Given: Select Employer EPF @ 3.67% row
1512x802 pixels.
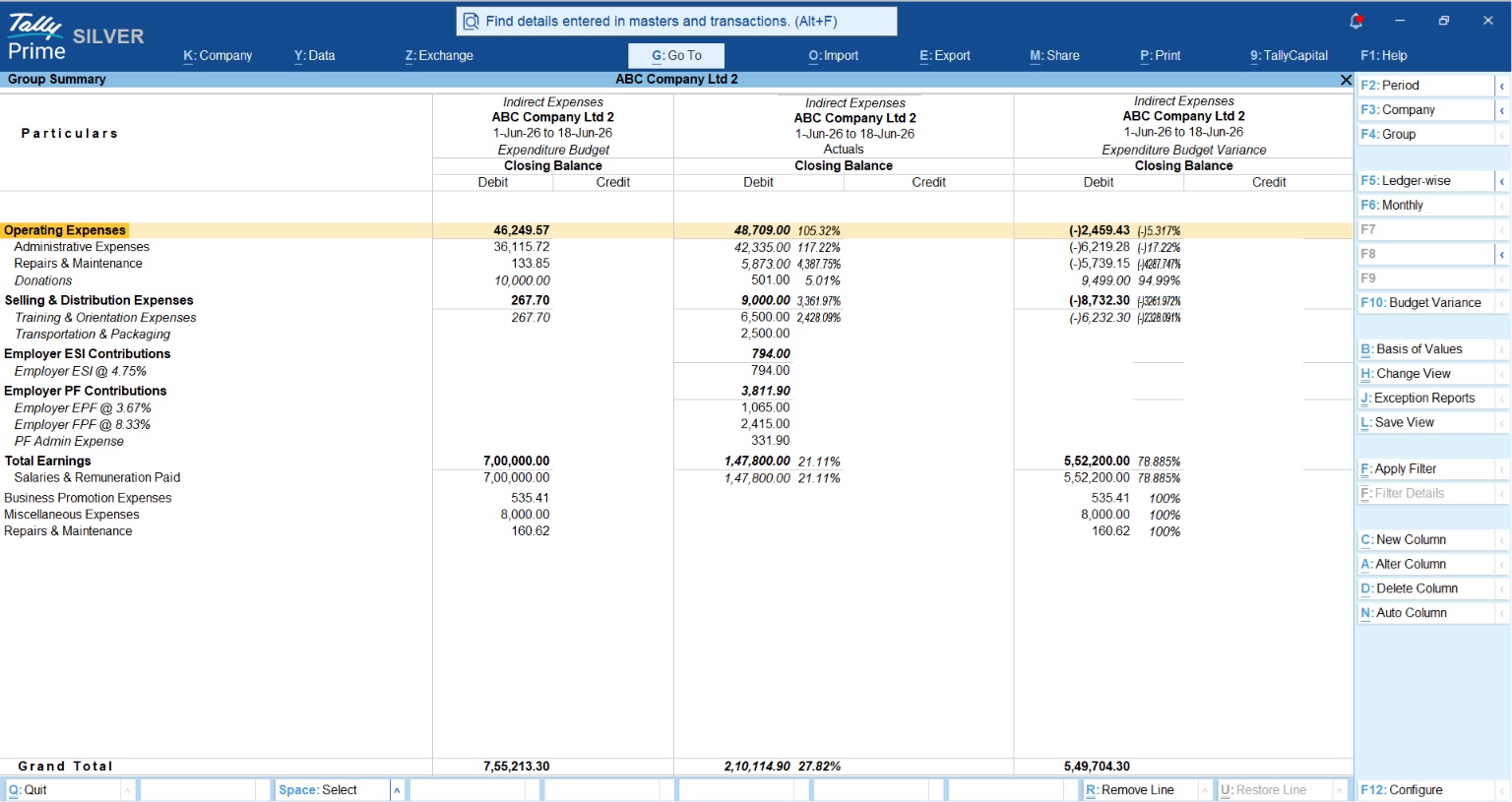Looking at the screenshot, I should [x=676, y=408].
